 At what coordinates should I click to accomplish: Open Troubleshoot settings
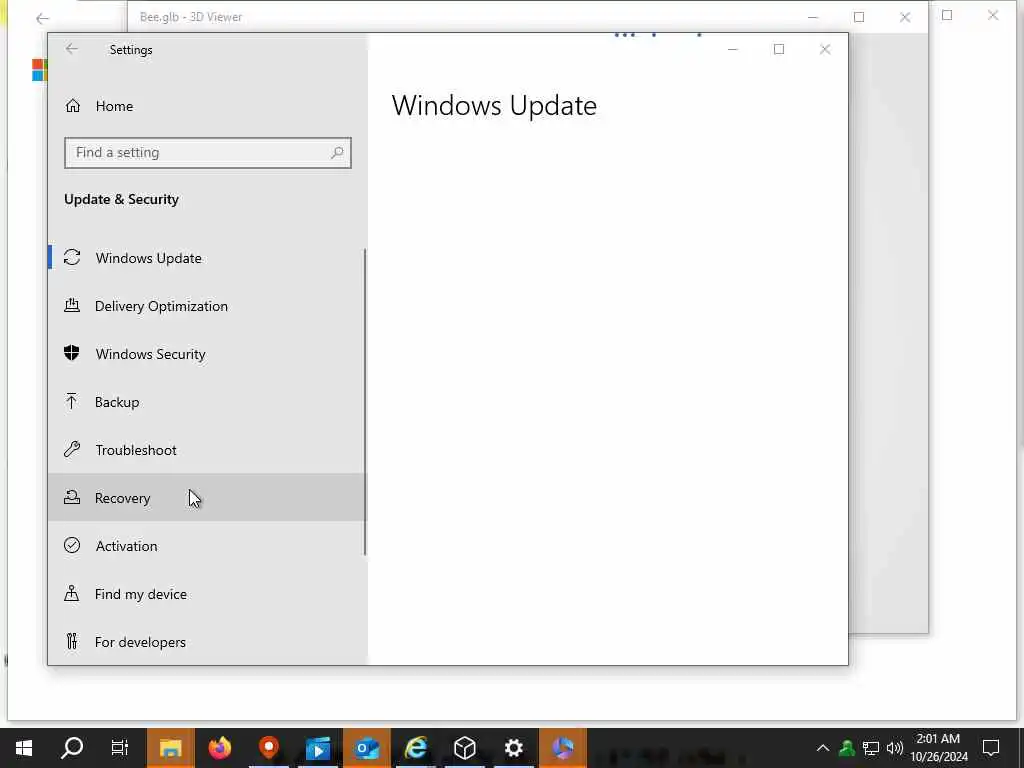[x=206, y=449]
